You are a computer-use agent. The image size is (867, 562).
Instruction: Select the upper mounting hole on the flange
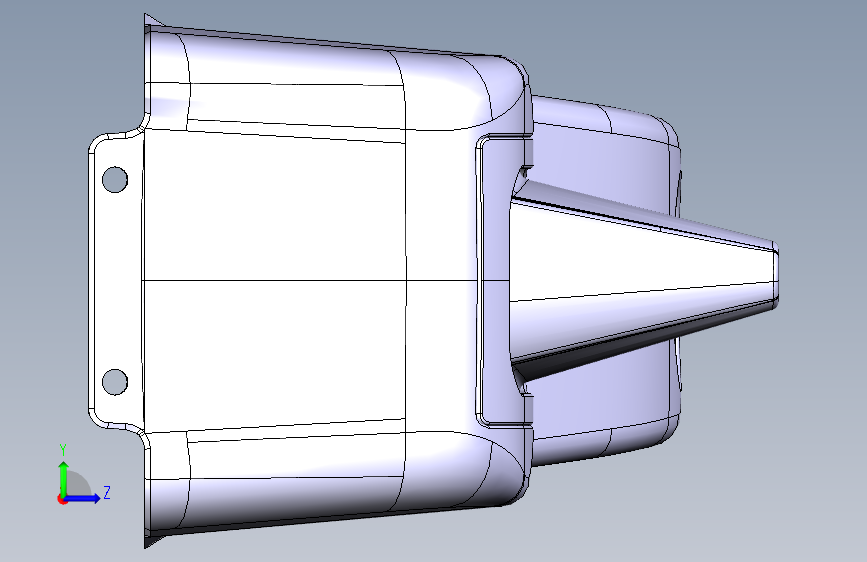115,179
